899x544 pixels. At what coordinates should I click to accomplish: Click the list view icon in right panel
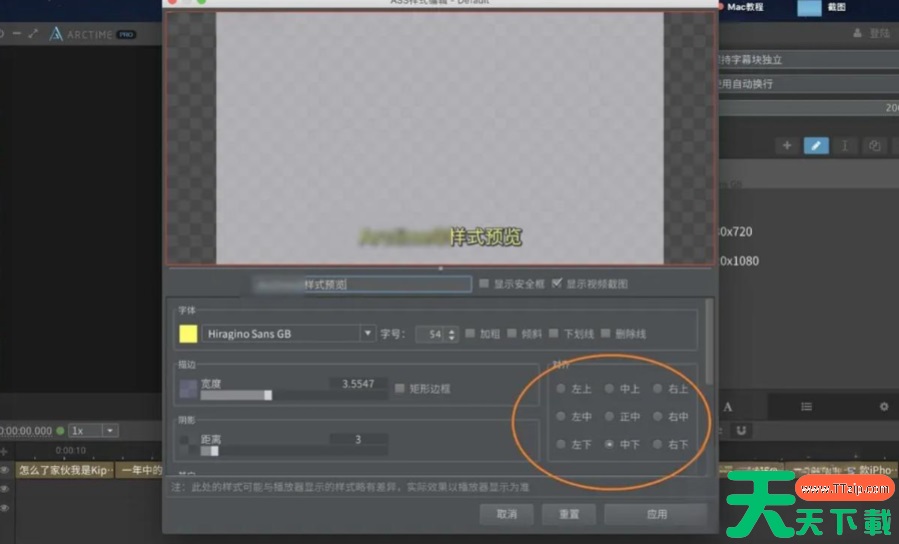click(x=806, y=407)
